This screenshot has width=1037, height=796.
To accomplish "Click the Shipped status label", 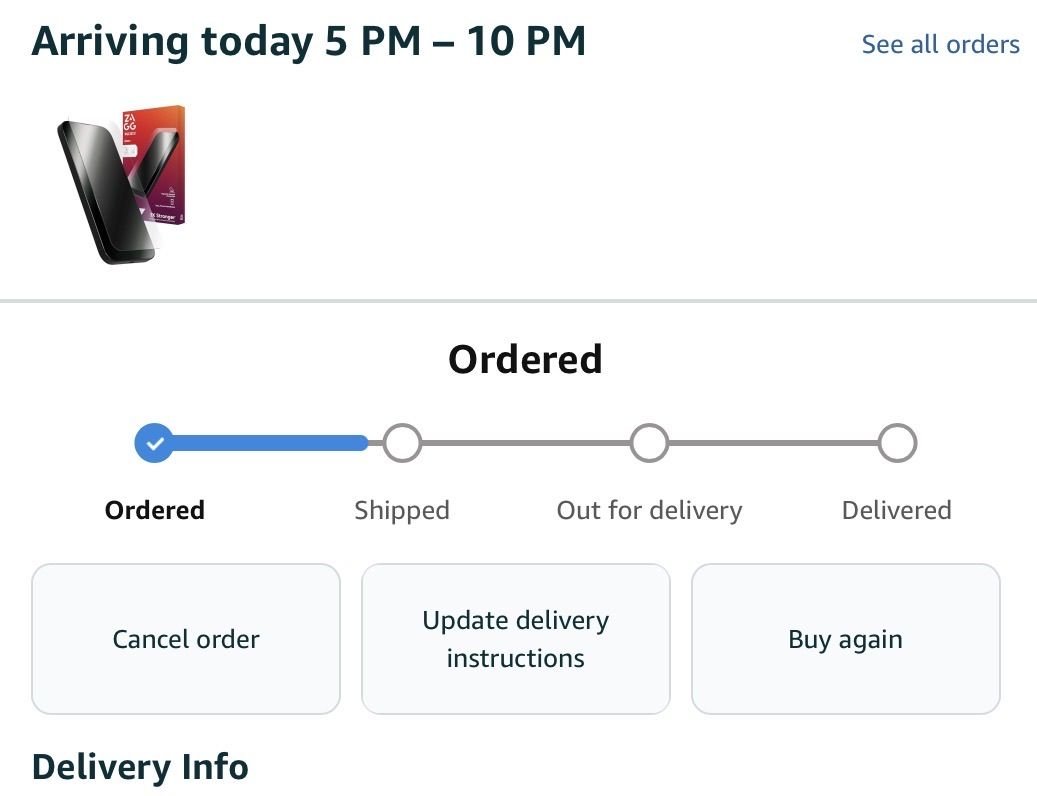I will click(x=402, y=510).
